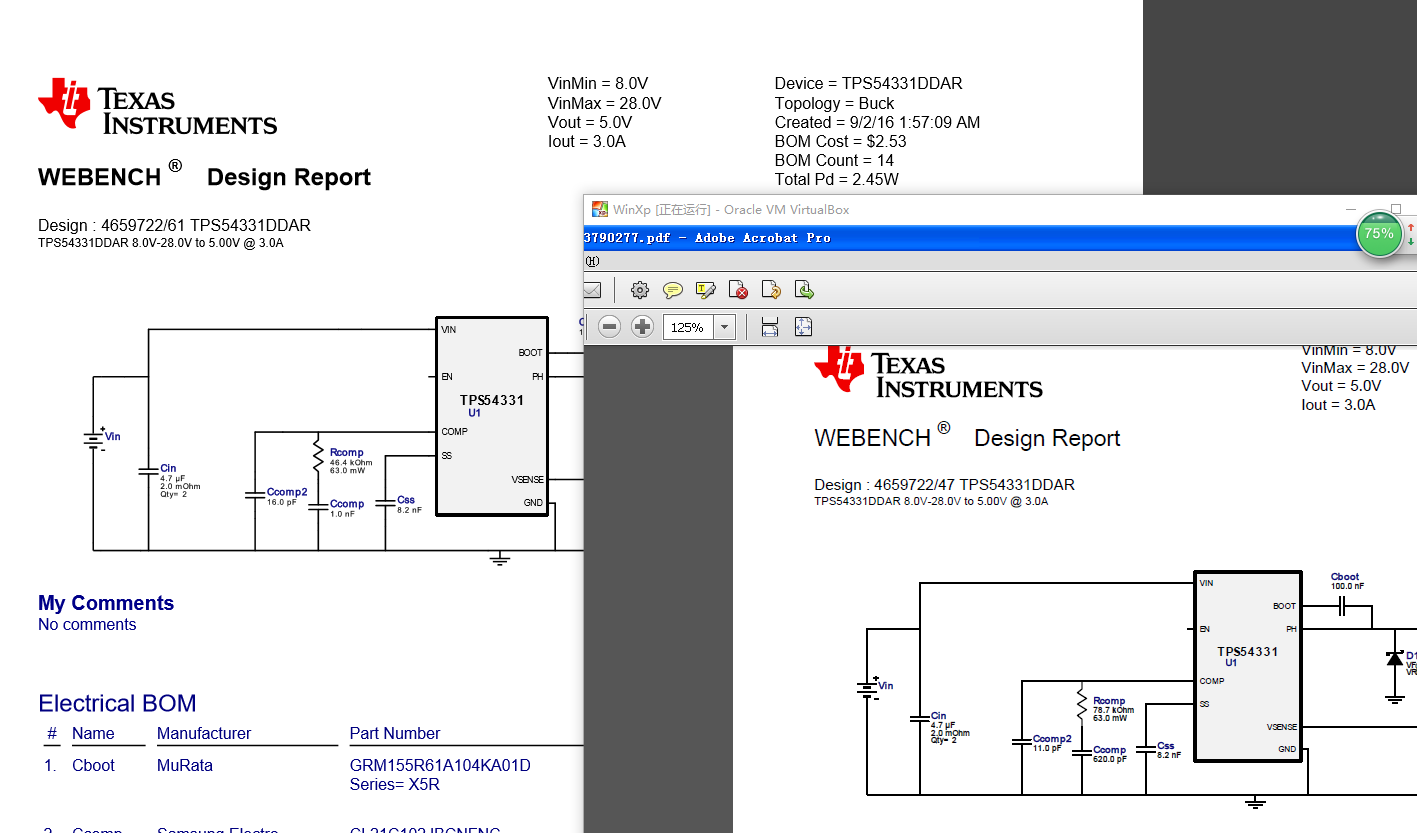Maximize the VirtualBox window
Viewport: 1417px width, 833px height.
[1396, 209]
